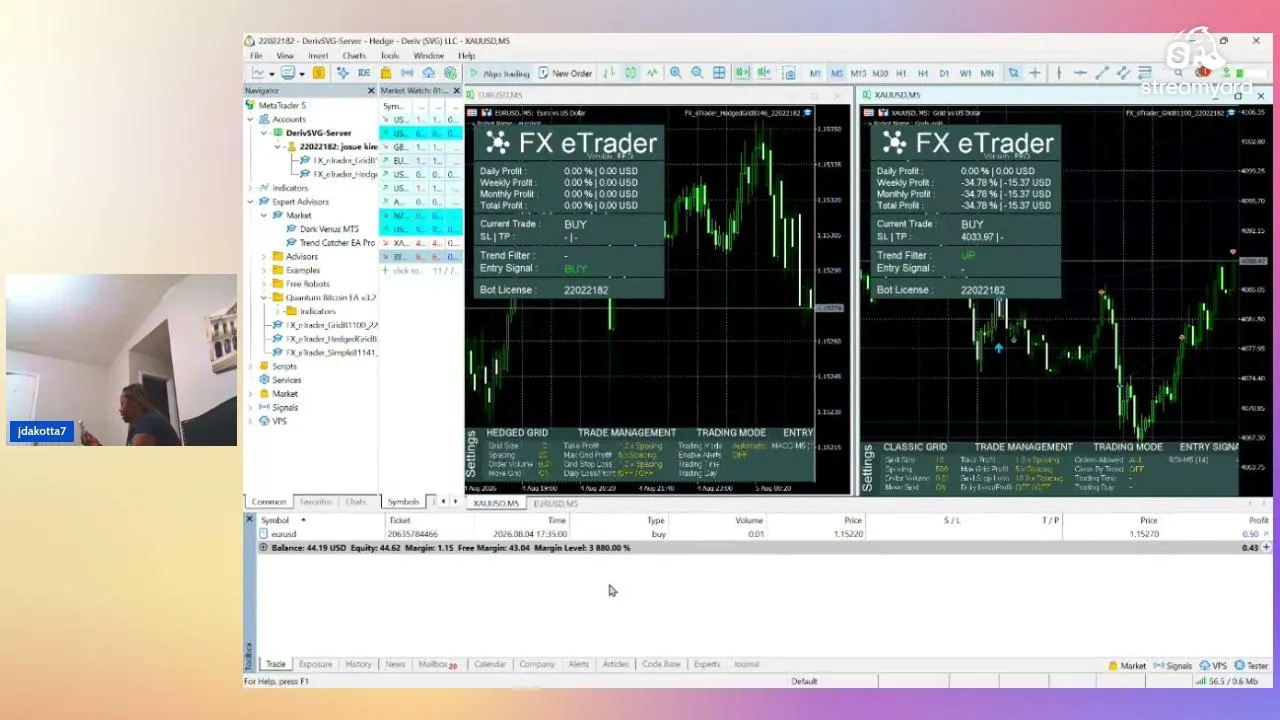1280x720 pixels.
Task: Open the Market shopping bag icon in toolbar
Action: [x=386, y=73]
